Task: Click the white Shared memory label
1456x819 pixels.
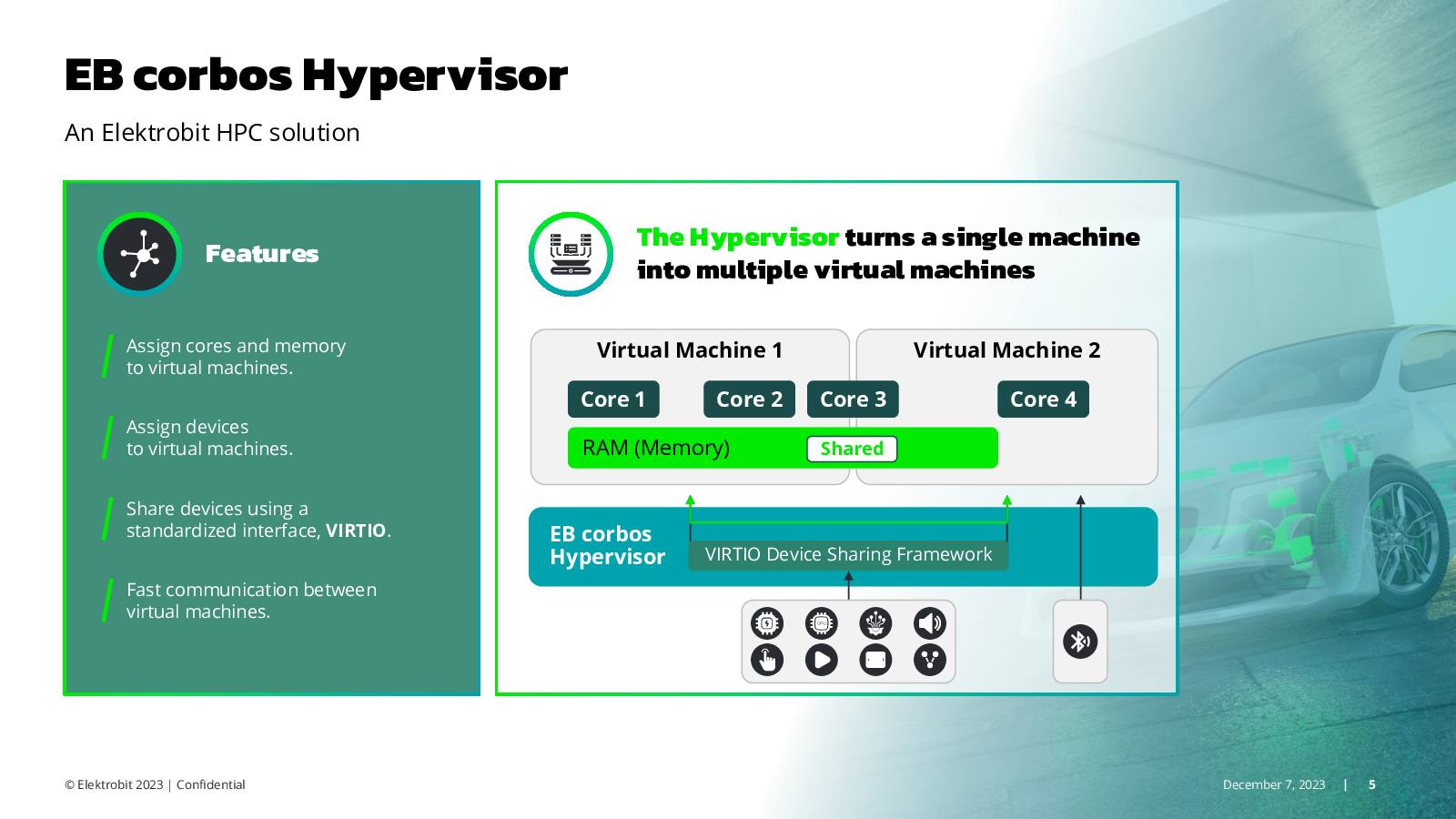Action: click(x=852, y=449)
